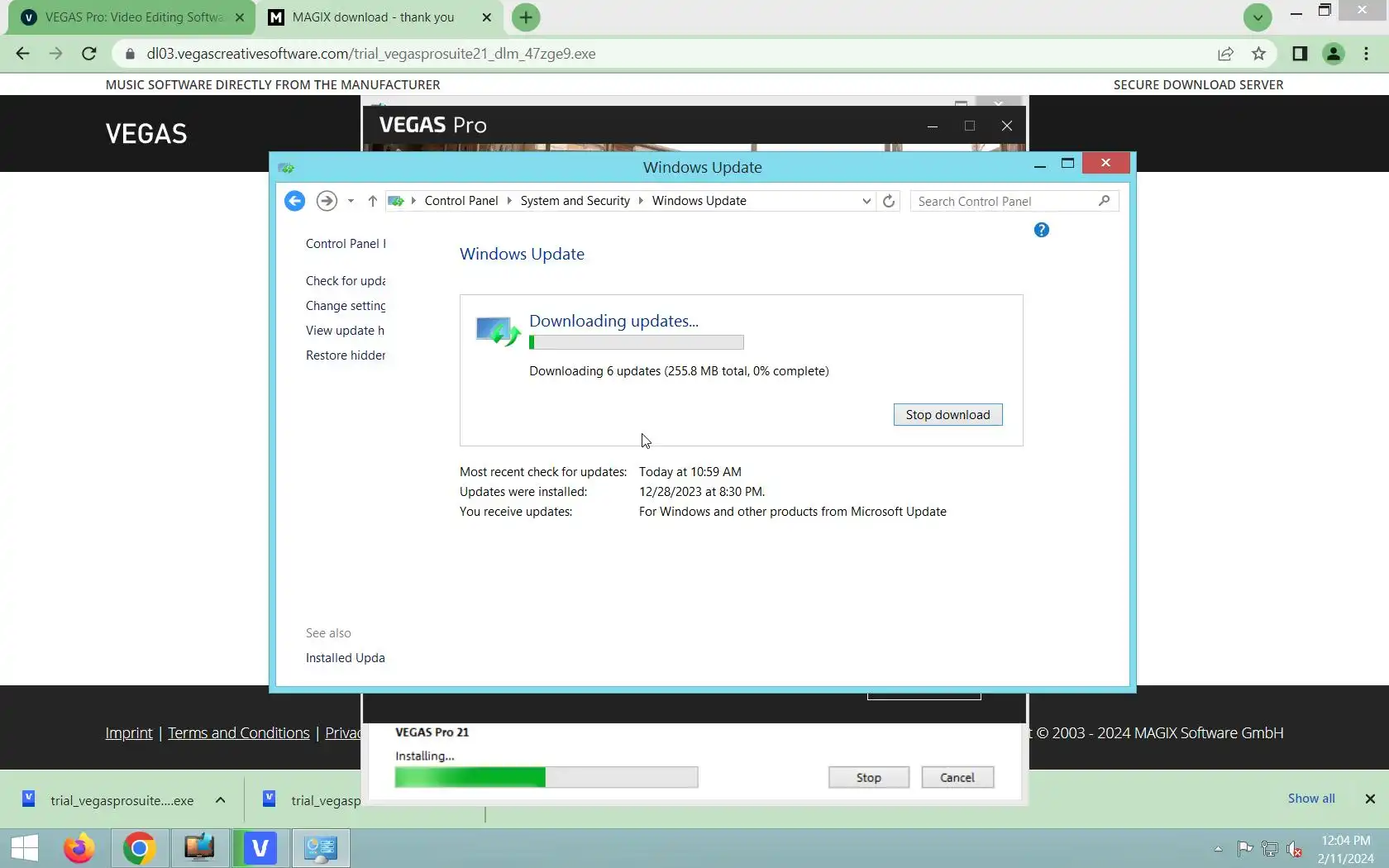Refresh the Windows Update address bar
The image size is (1389, 868).
[889, 201]
